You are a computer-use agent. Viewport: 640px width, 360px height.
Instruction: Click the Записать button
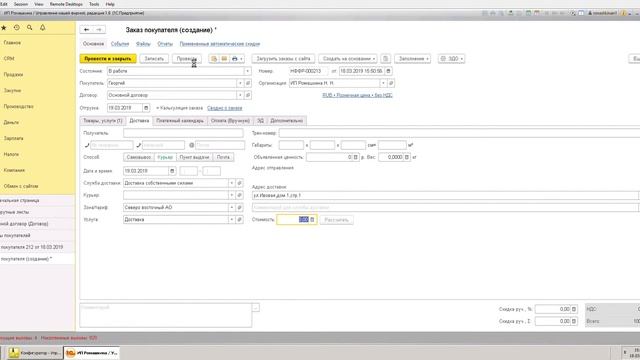[154, 59]
